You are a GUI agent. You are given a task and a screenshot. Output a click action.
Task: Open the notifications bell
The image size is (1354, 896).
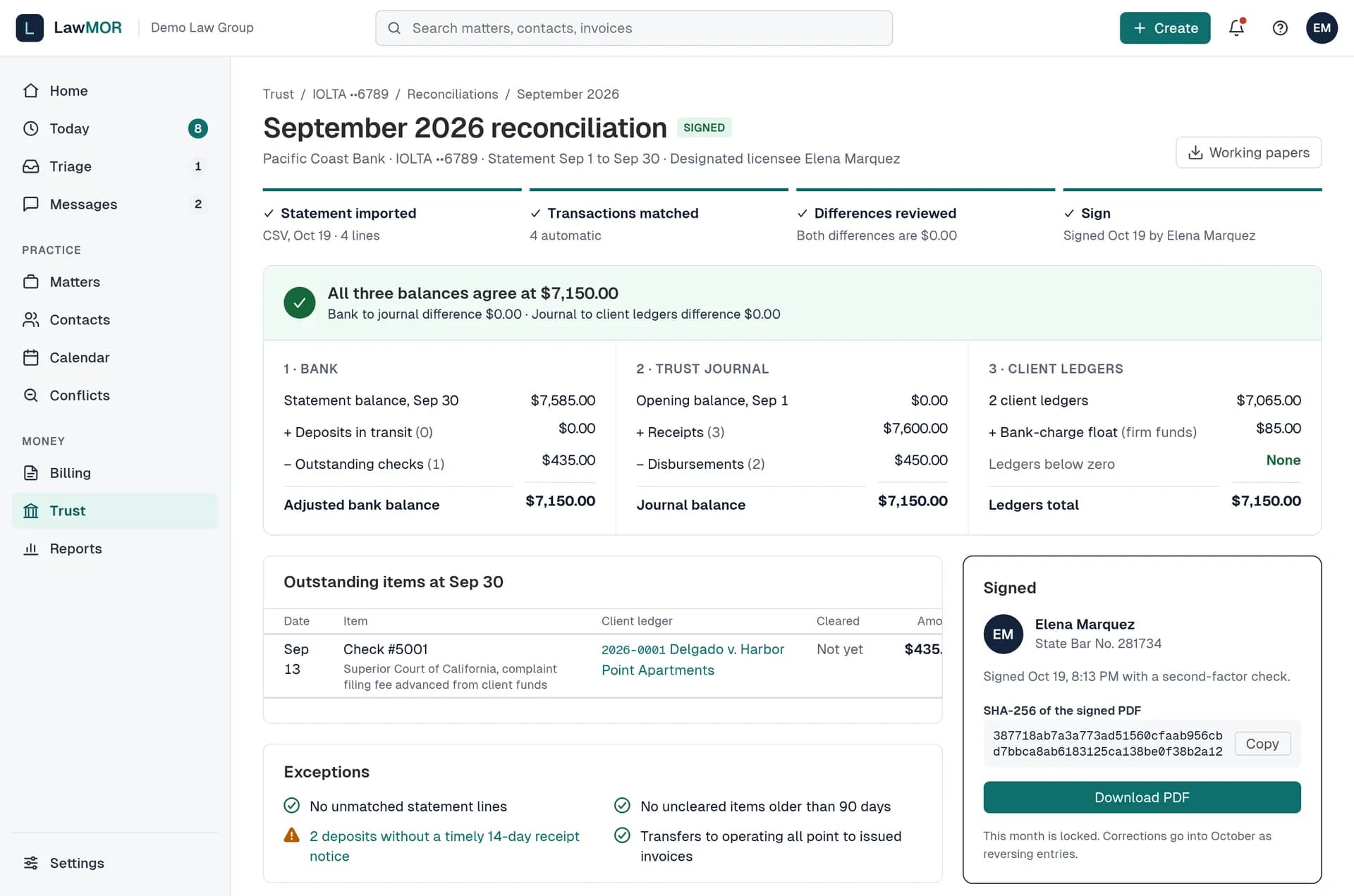[1236, 28]
